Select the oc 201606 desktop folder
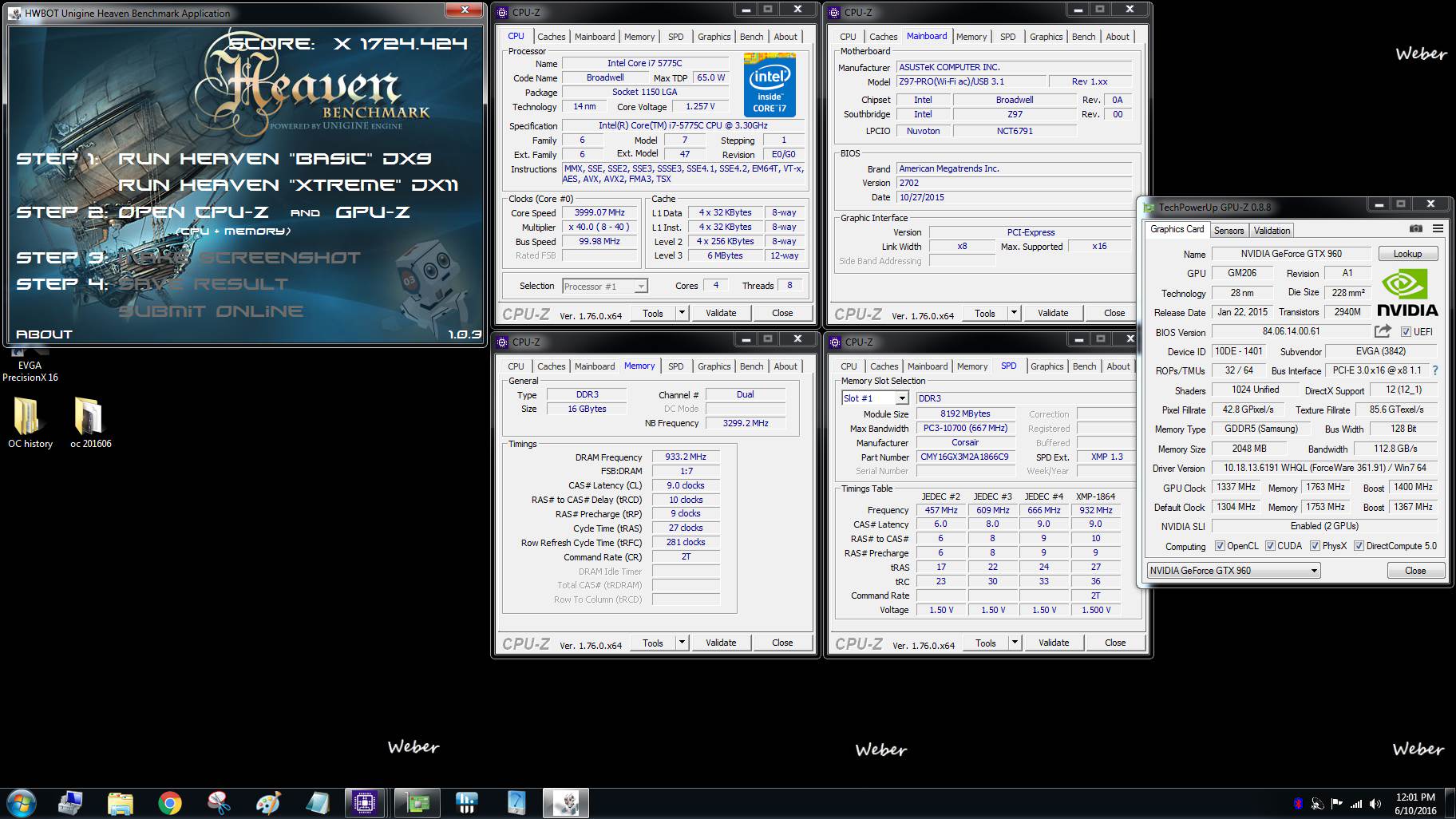1456x819 pixels. click(91, 423)
